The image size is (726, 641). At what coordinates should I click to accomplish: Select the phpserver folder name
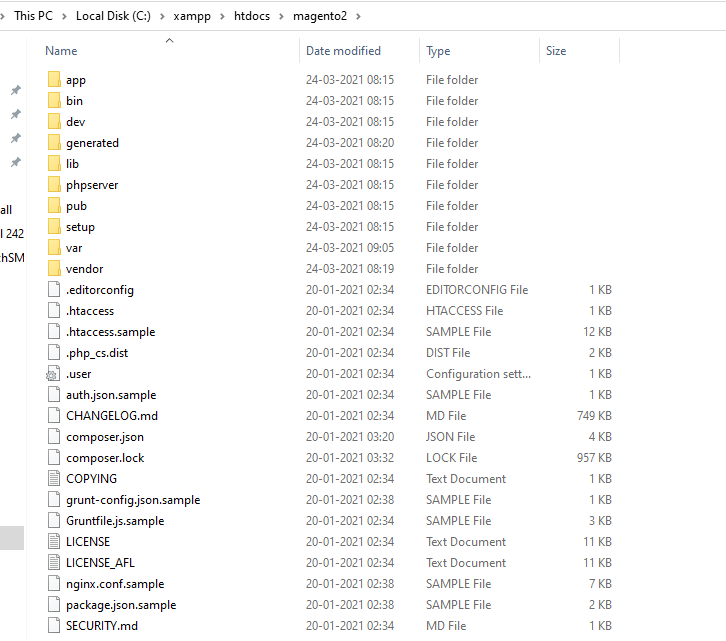pyautogui.click(x=92, y=185)
